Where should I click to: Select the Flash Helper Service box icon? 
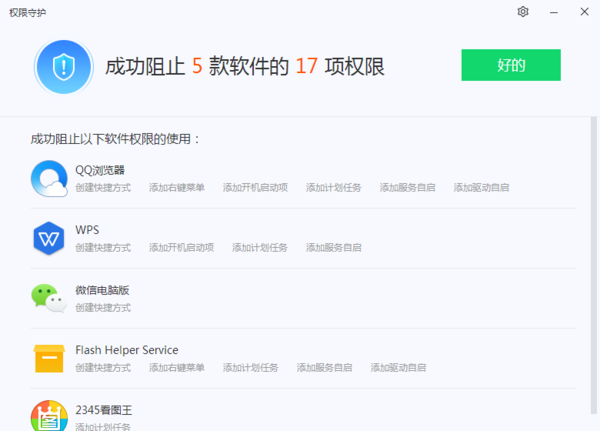49,358
